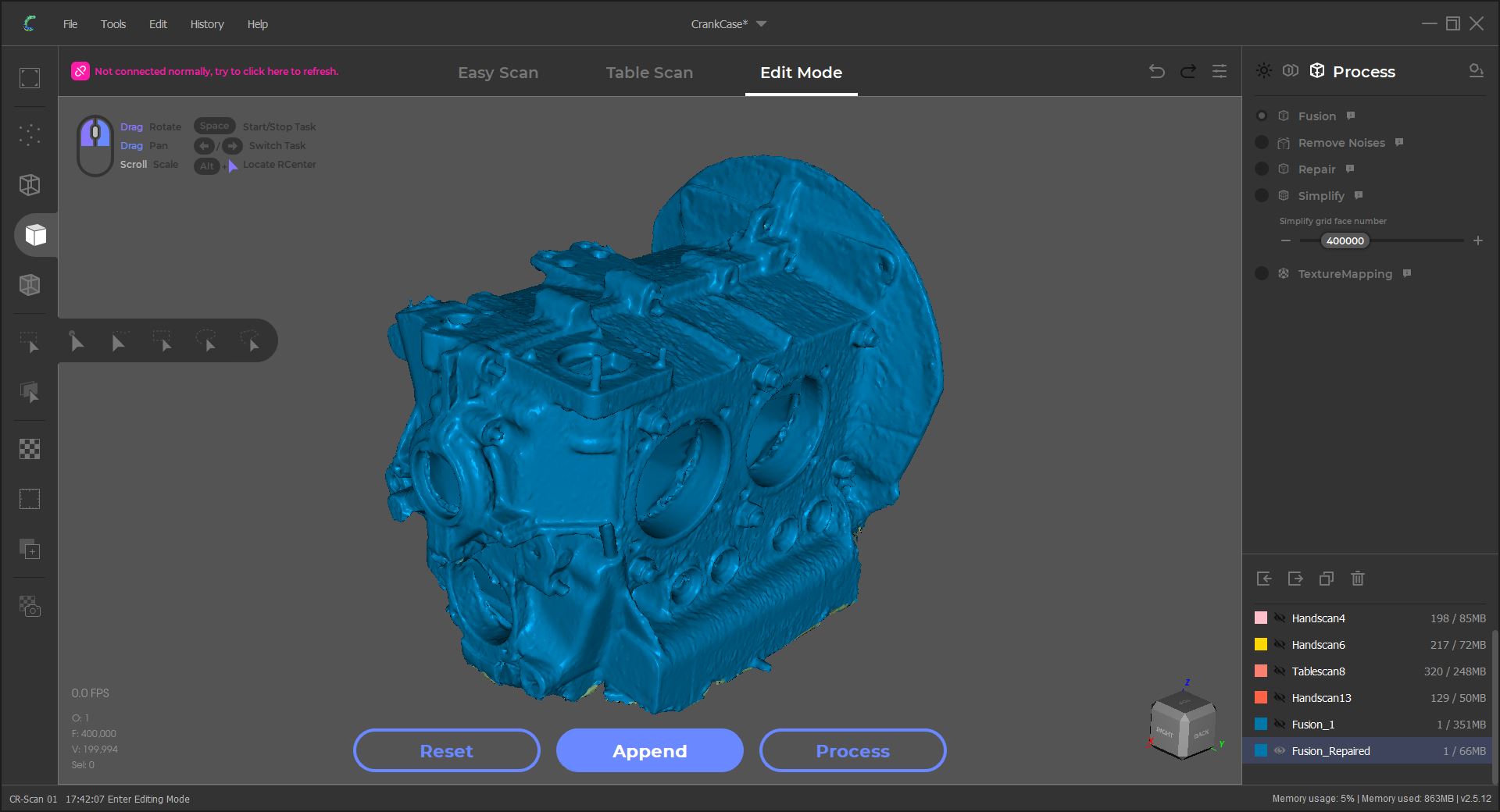
Task: Switch to the Table Scan tab
Action: click(649, 73)
